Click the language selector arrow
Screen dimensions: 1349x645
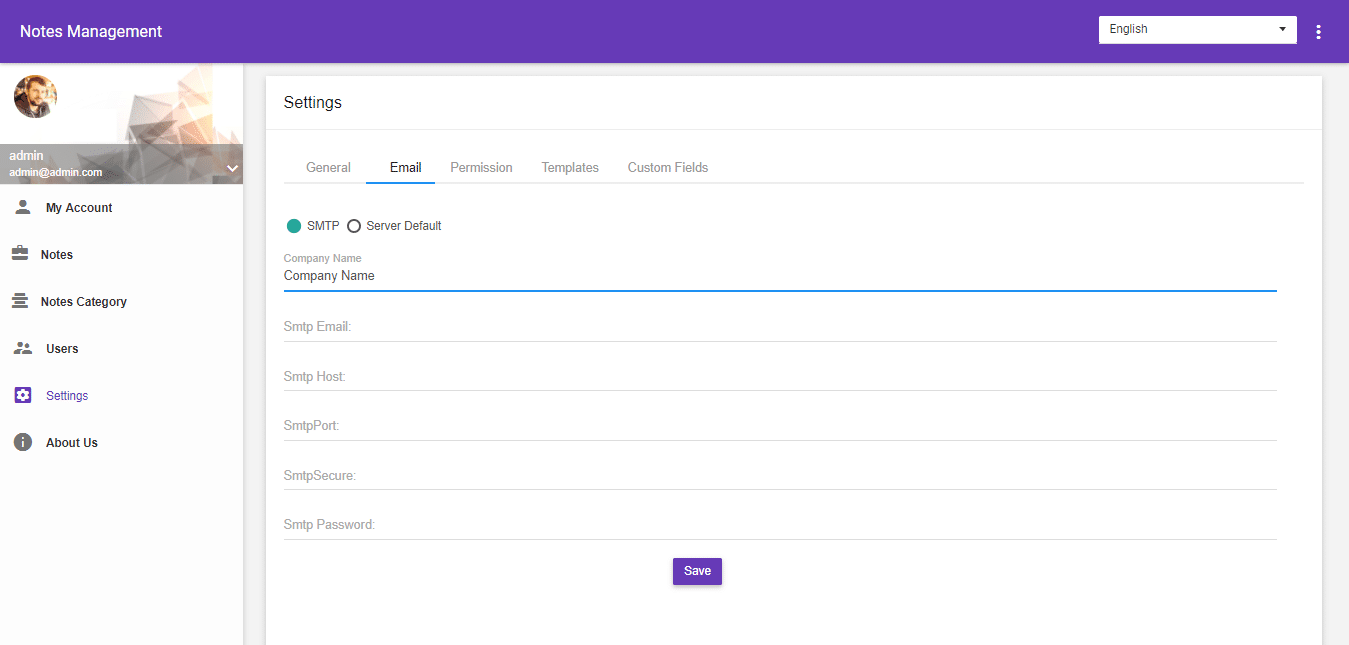[x=1281, y=29]
